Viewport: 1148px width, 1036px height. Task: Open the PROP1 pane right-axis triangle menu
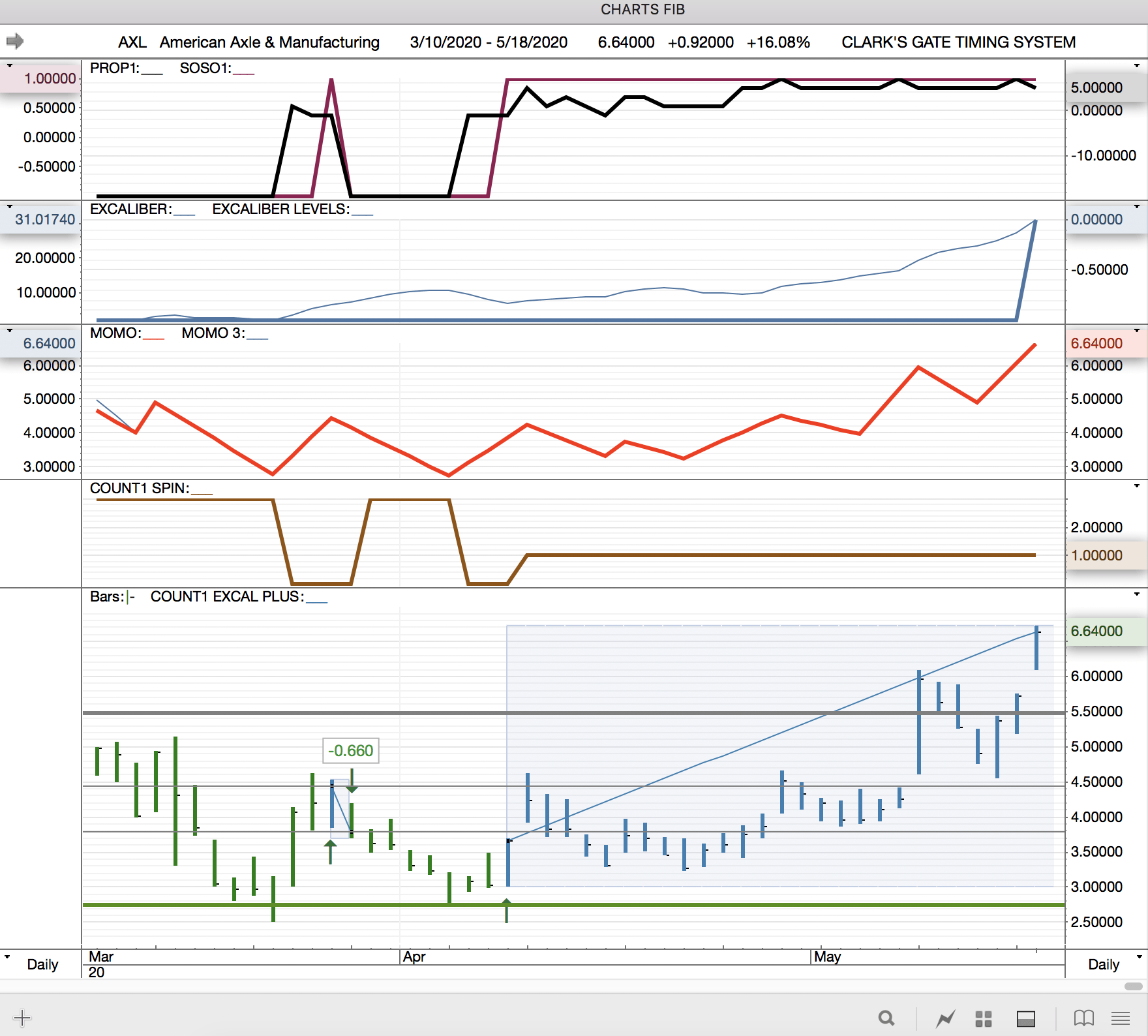pyautogui.click(x=1137, y=66)
